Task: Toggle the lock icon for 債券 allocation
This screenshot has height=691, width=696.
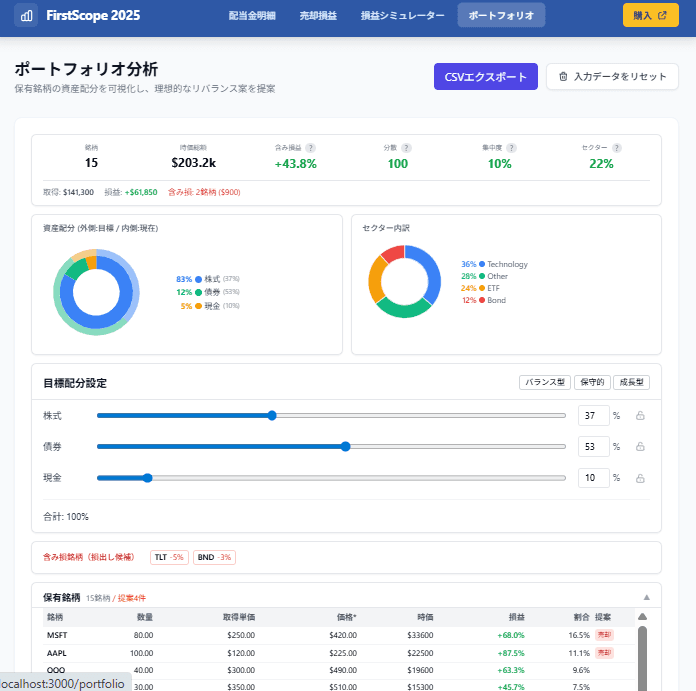Action: (x=640, y=447)
